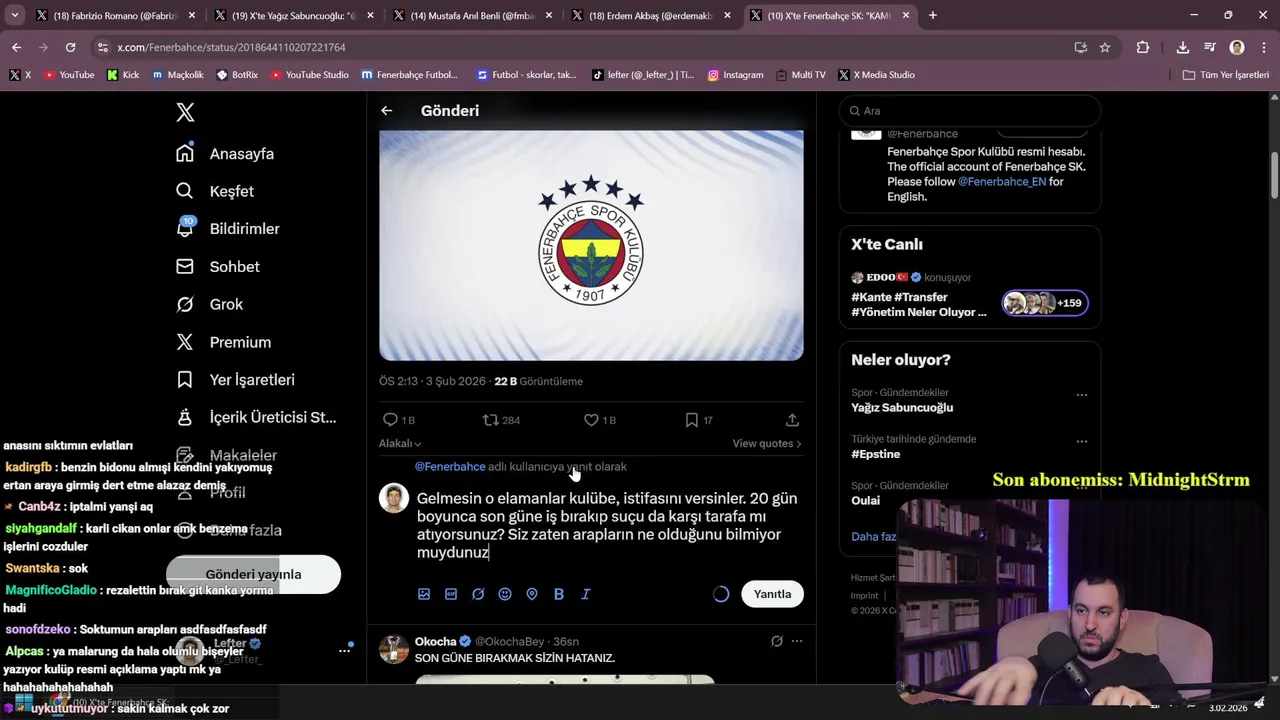Like the Fenerbahçe post heart icon
This screenshot has width=1280, height=720.
(x=591, y=420)
